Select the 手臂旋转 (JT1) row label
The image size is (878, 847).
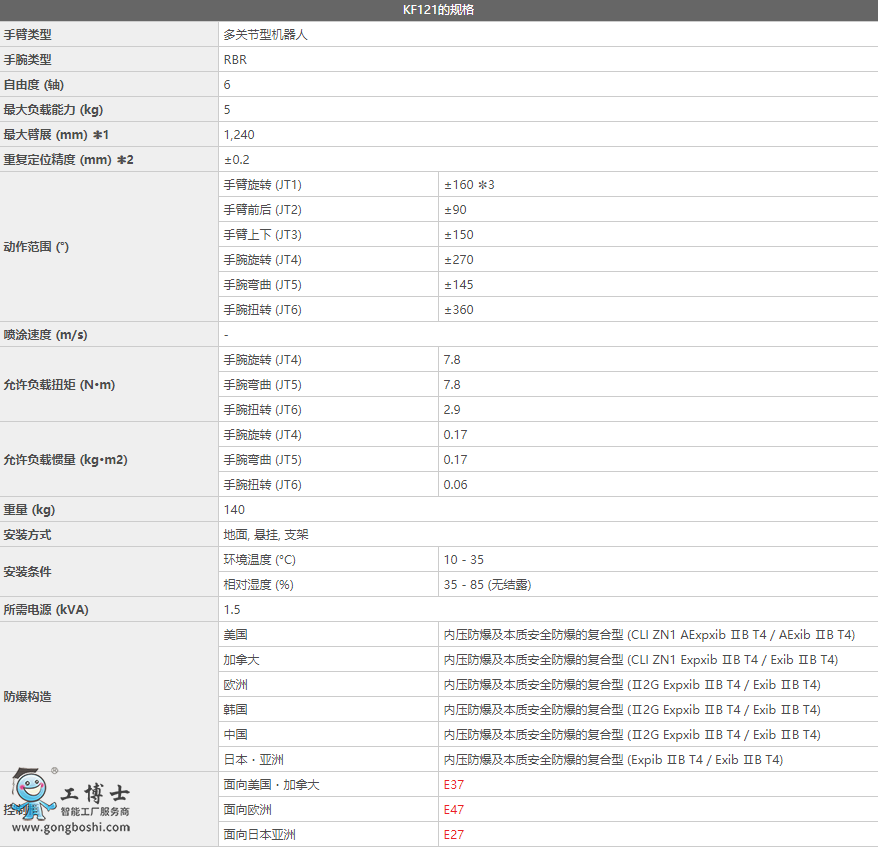(x=262, y=185)
